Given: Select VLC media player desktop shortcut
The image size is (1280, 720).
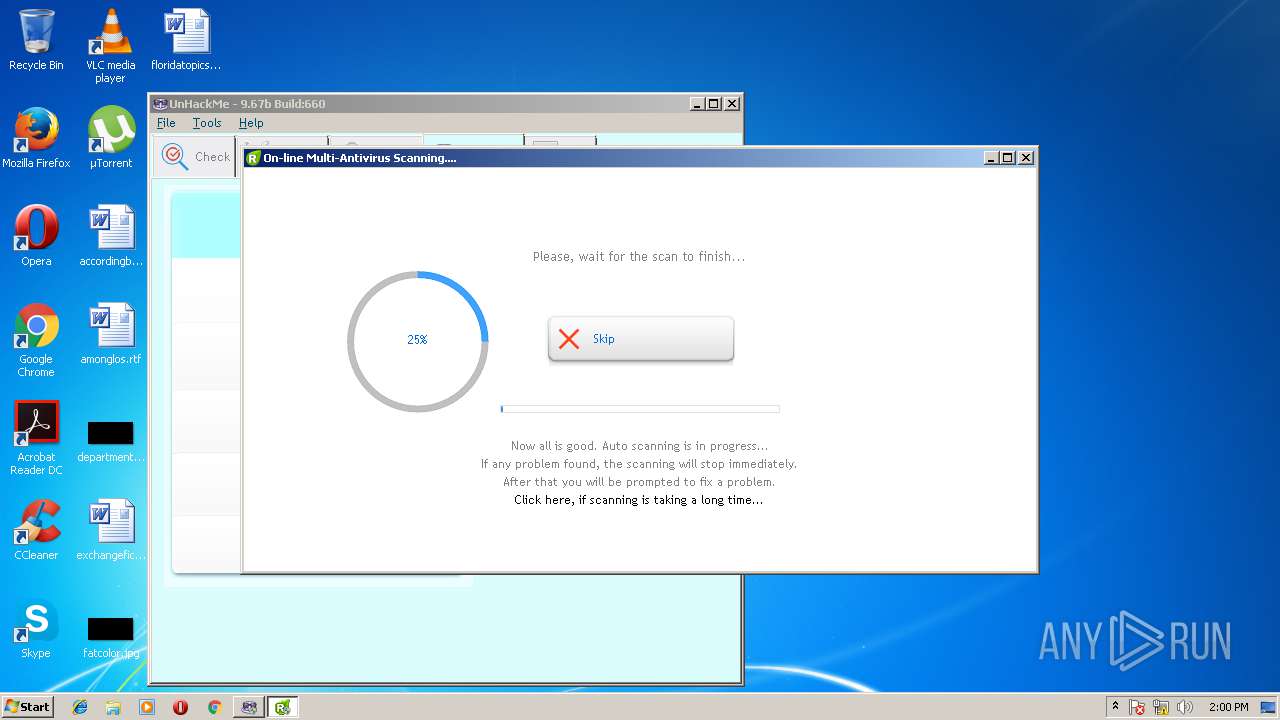Looking at the screenshot, I should coord(110,46).
